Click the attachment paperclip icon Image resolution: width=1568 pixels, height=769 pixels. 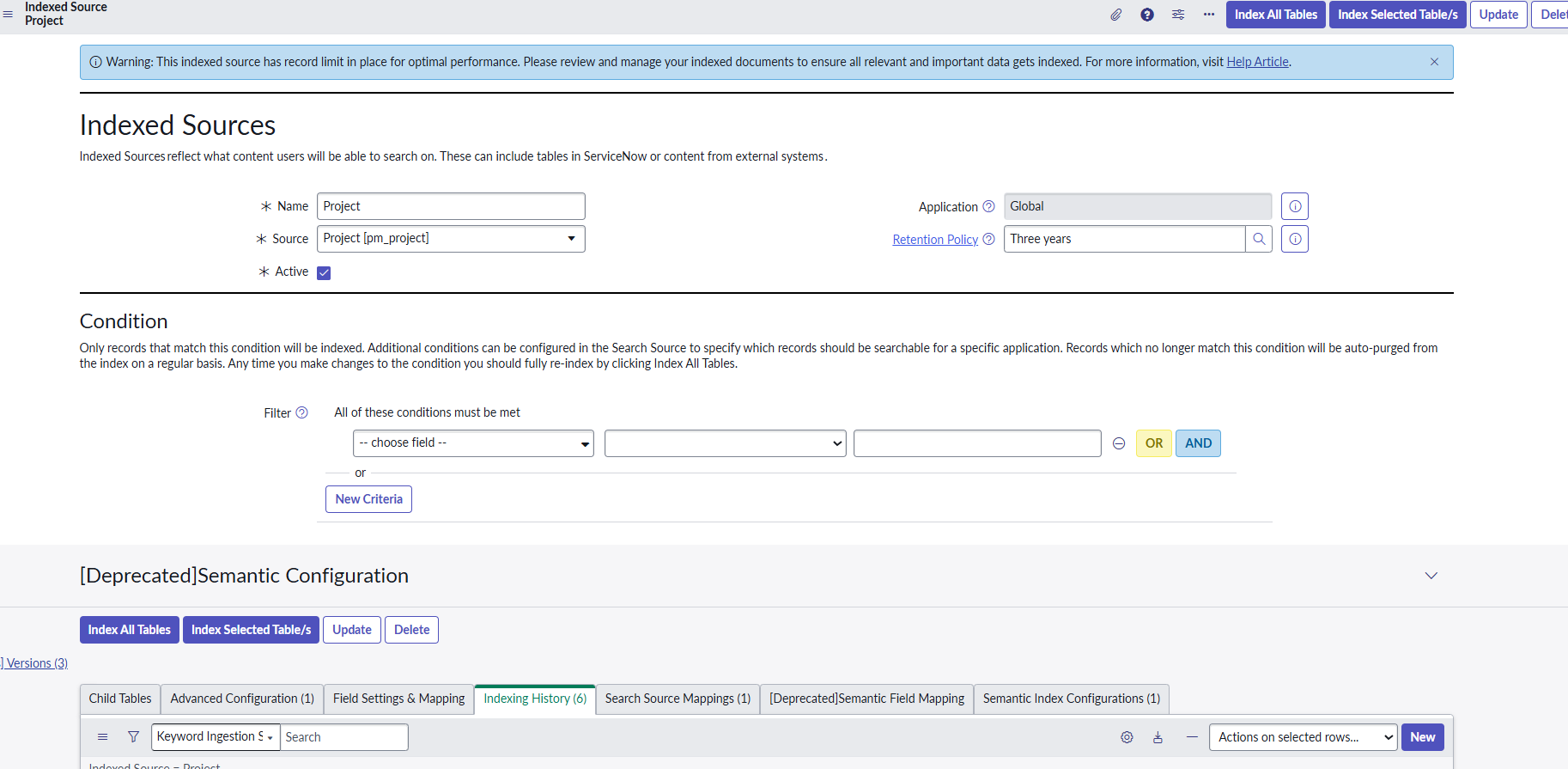pos(1115,15)
